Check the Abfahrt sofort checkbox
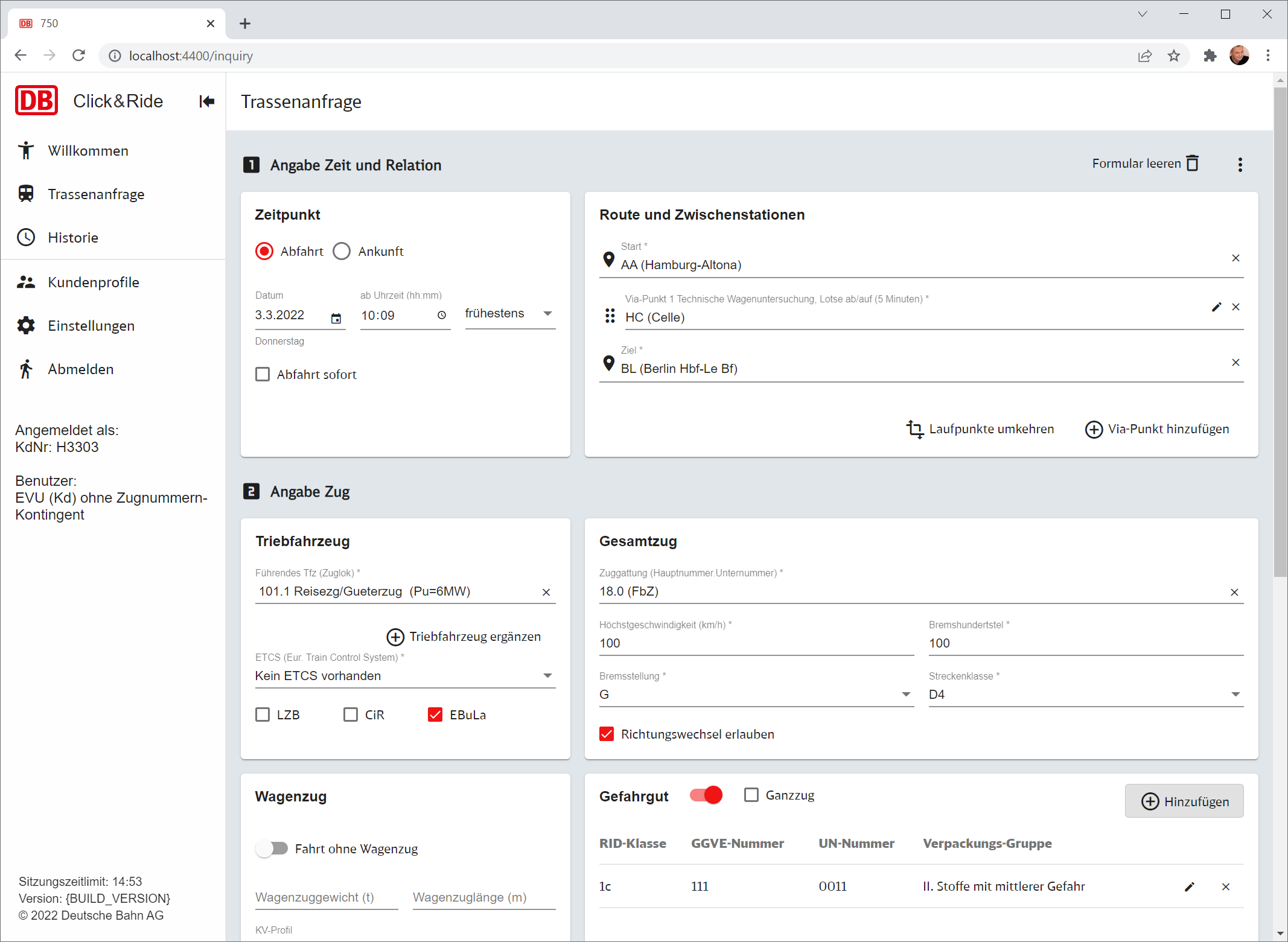Screen dimensions: 1288x942 click(263, 375)
